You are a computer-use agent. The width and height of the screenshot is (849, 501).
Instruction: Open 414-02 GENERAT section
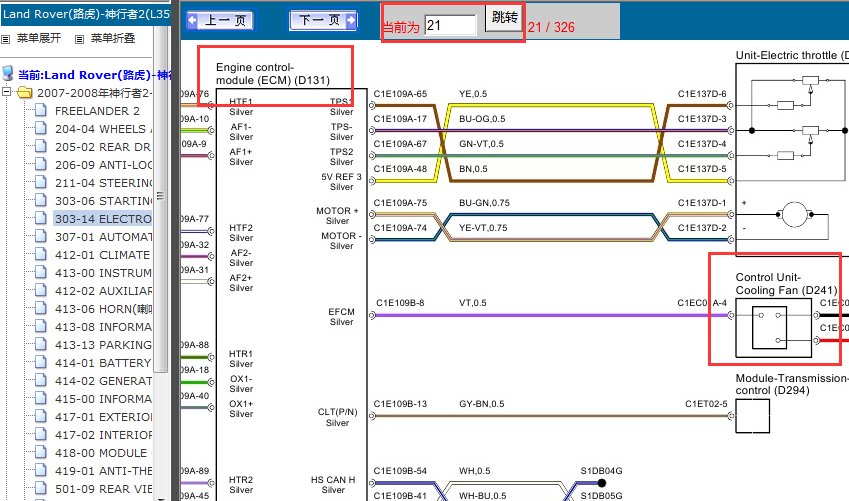pyautogui.click(x=103, y=381)
